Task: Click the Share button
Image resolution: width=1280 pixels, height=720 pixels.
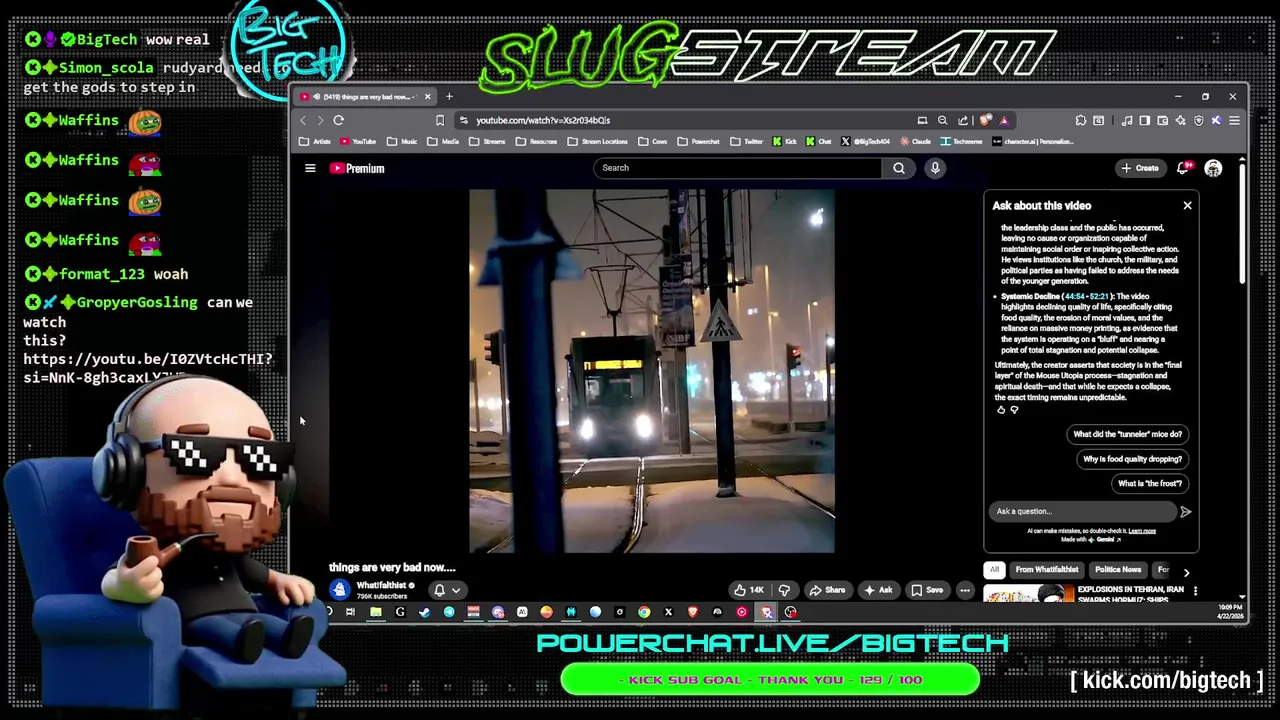Action: pyautogui.click(x=827, y=590)
